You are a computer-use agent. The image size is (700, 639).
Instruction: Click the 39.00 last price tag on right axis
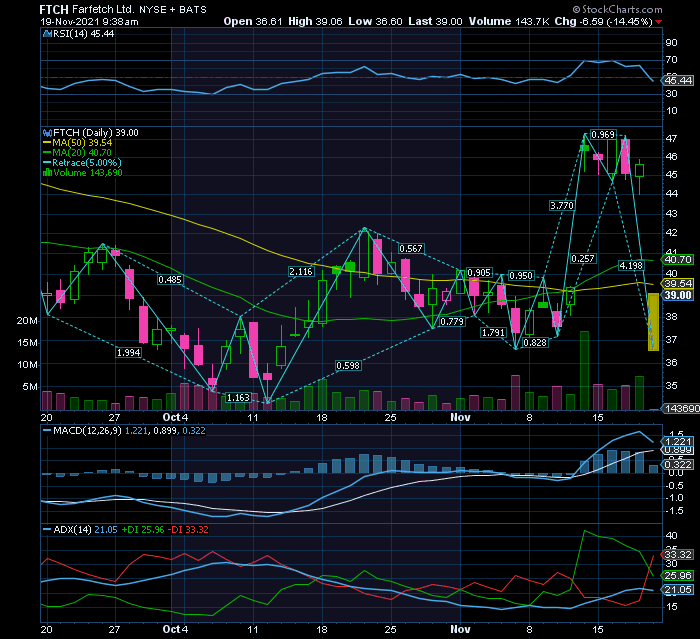[x=678, y=296]
